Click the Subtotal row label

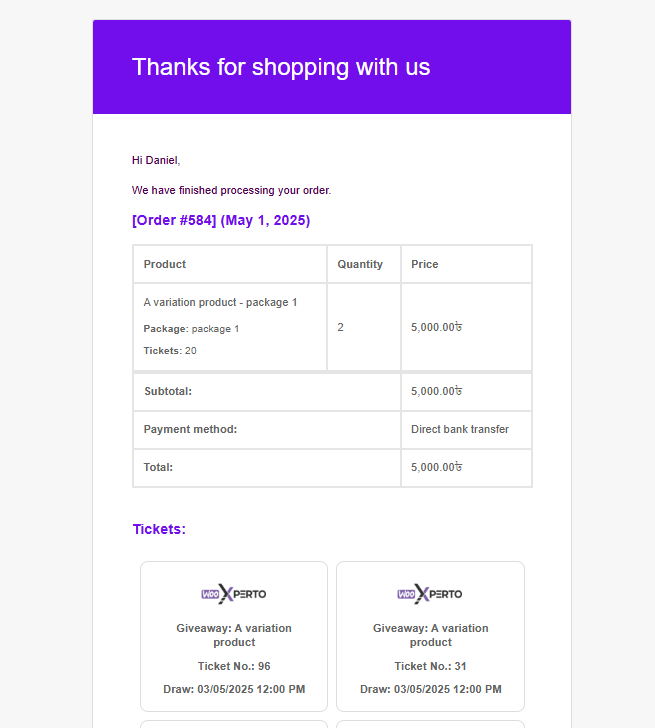tap(168, 391)
